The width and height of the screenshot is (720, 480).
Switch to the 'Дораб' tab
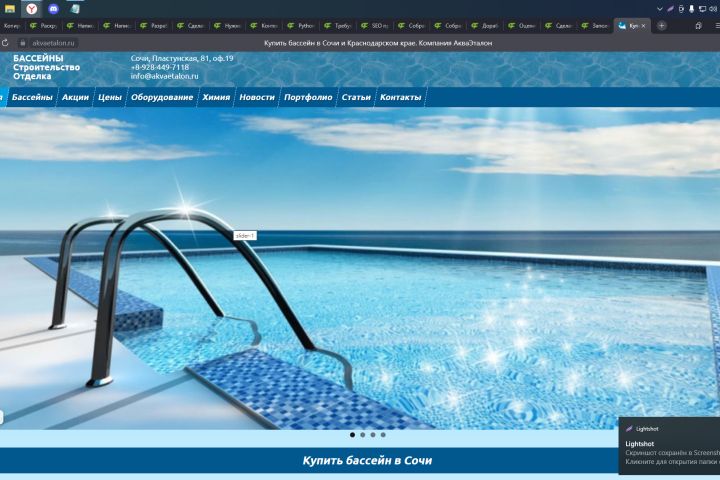(484, 26)
